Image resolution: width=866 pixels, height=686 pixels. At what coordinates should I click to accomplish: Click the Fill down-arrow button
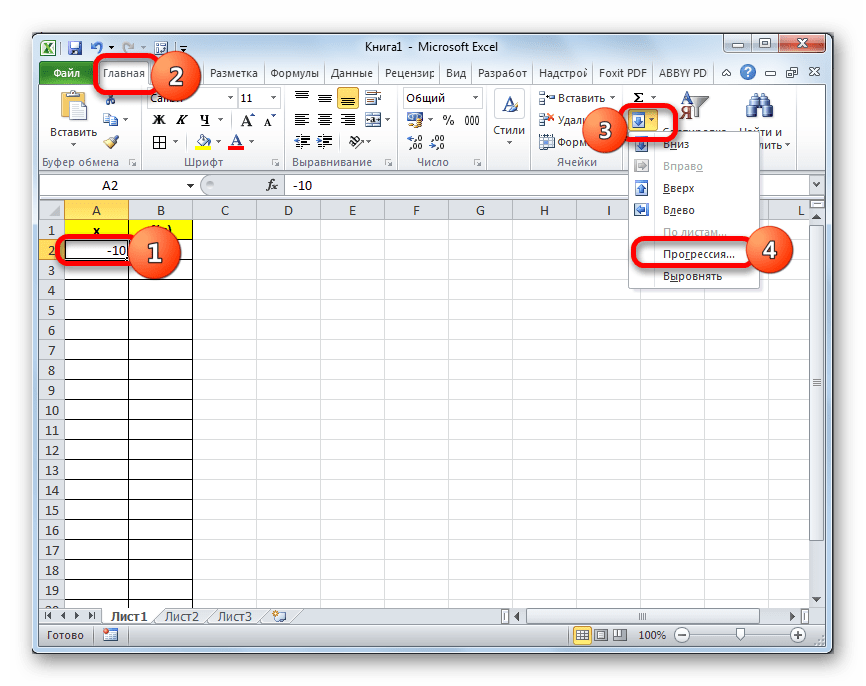point(638,120)
